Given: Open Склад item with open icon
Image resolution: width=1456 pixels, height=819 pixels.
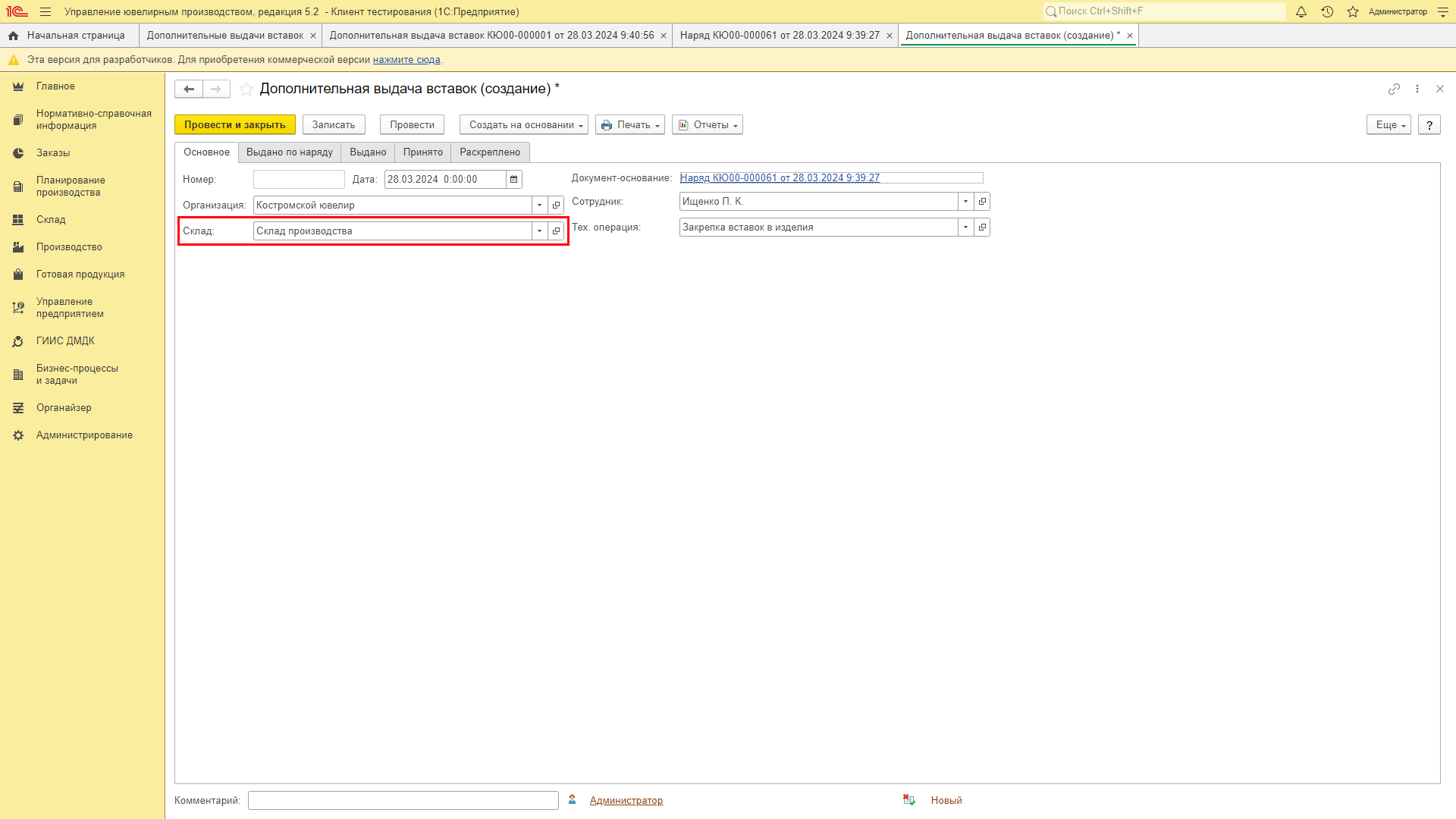Looking at the screenshot, I should click(x=556, y=231).
